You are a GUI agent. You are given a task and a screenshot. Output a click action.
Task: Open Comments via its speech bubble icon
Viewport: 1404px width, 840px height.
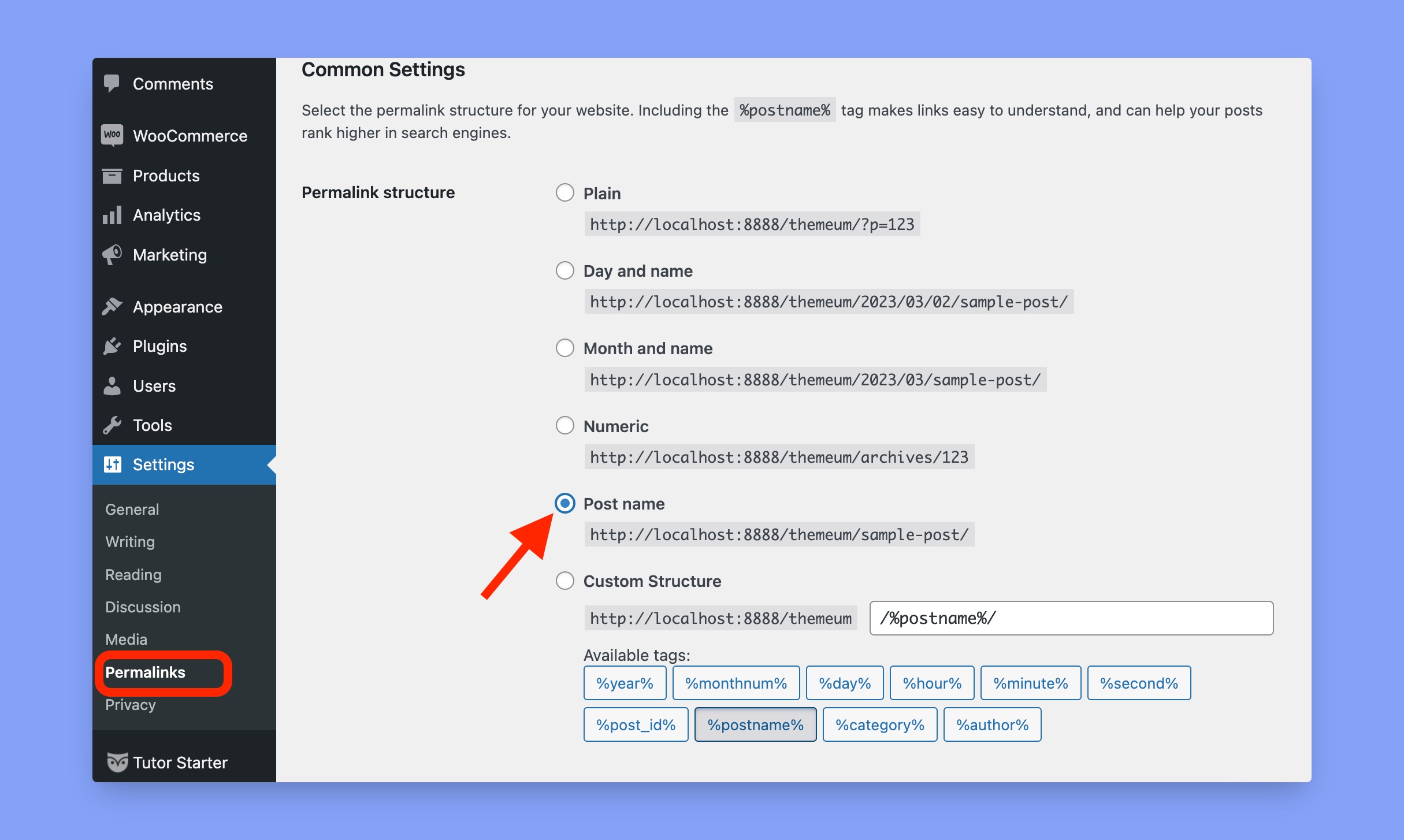pos(112,84)
